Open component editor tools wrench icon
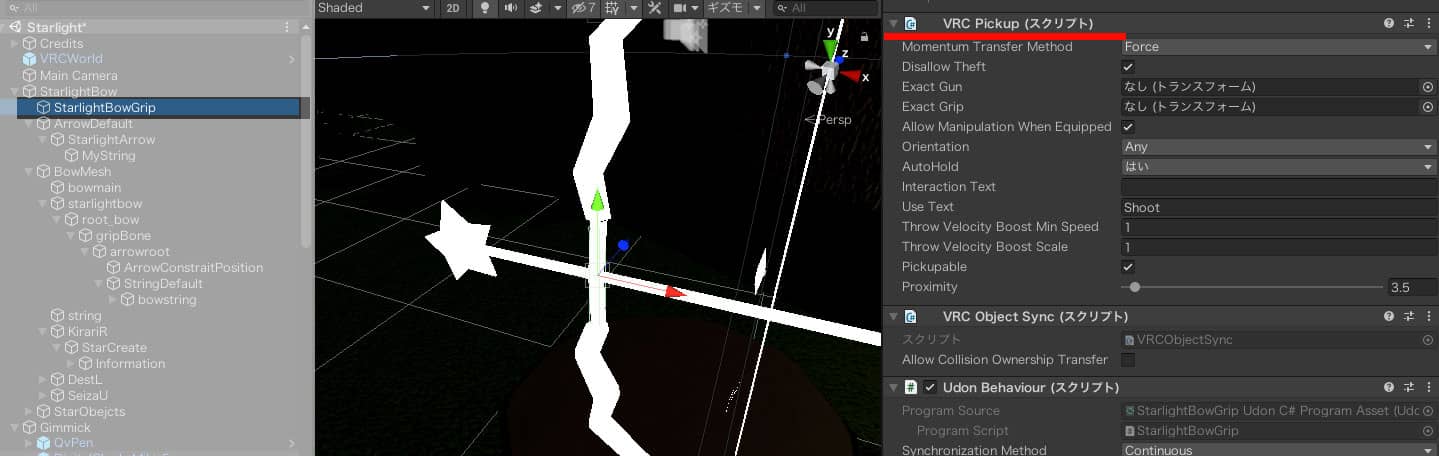This screenshot has height=456, width=1439. [655, 8]
